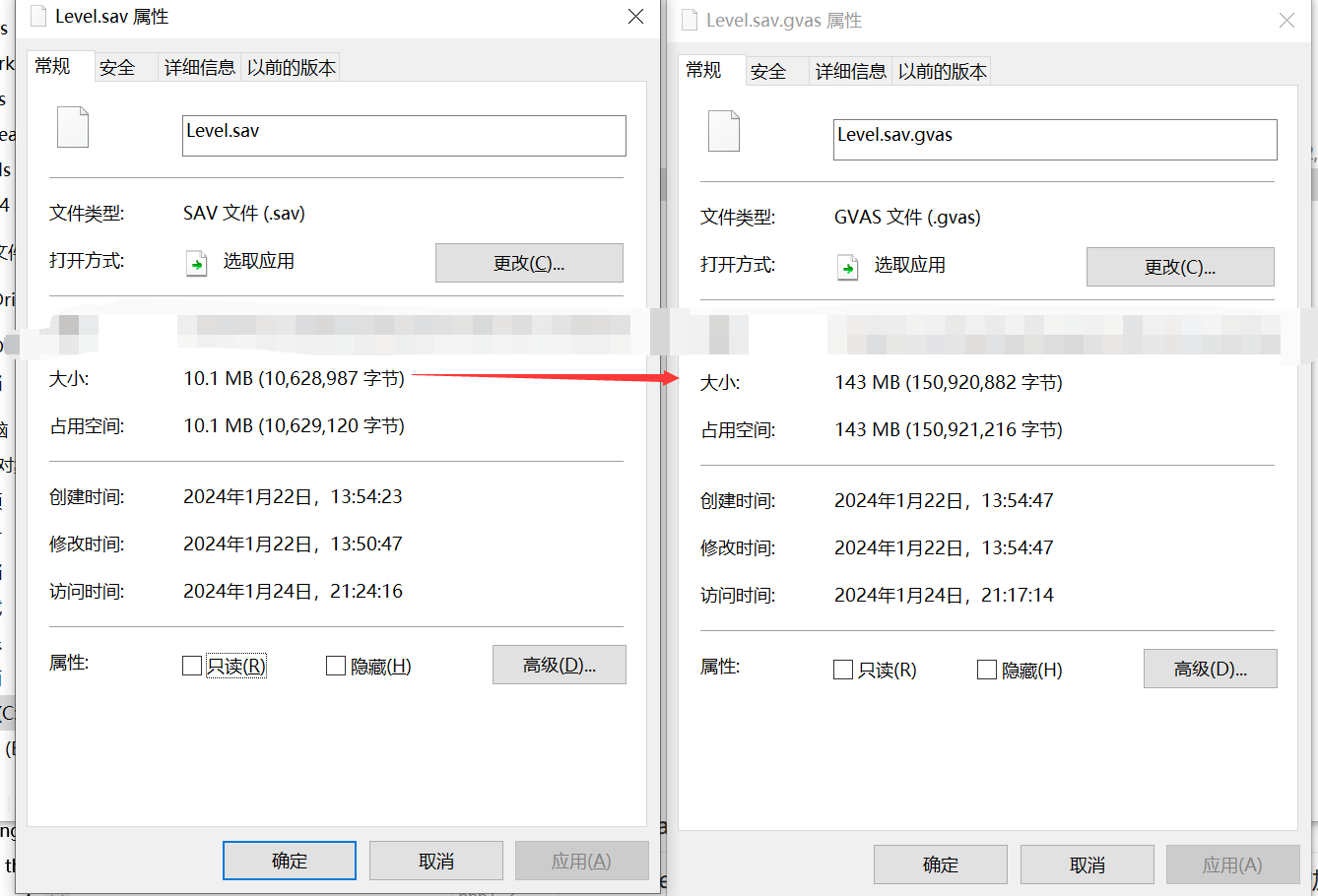Click 更改(C)... button in Level.sav dialog

[x=529, y=263]
